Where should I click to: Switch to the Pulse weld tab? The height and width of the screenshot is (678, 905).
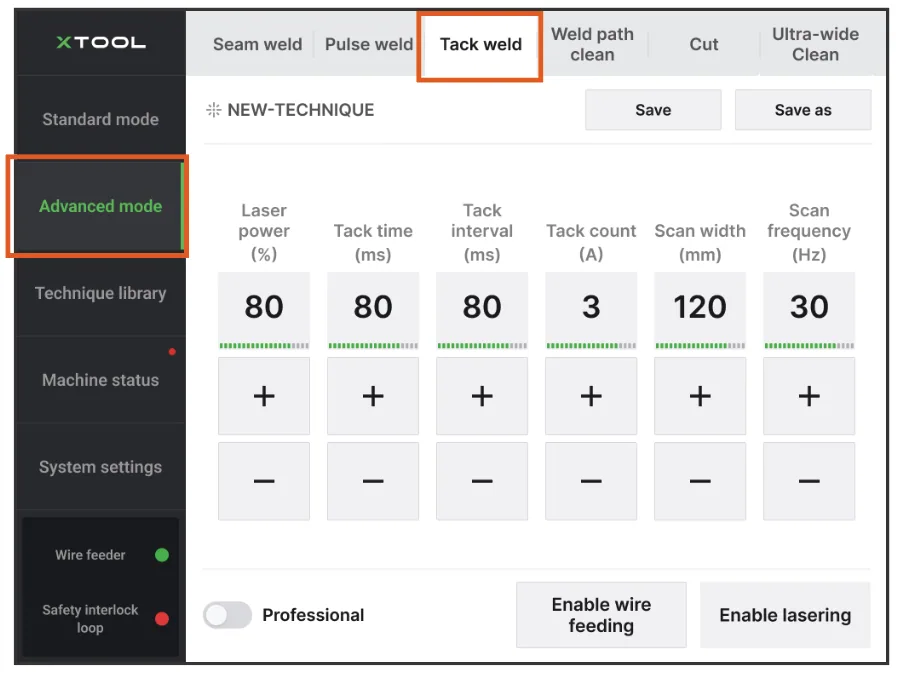[x=369, y=44]
